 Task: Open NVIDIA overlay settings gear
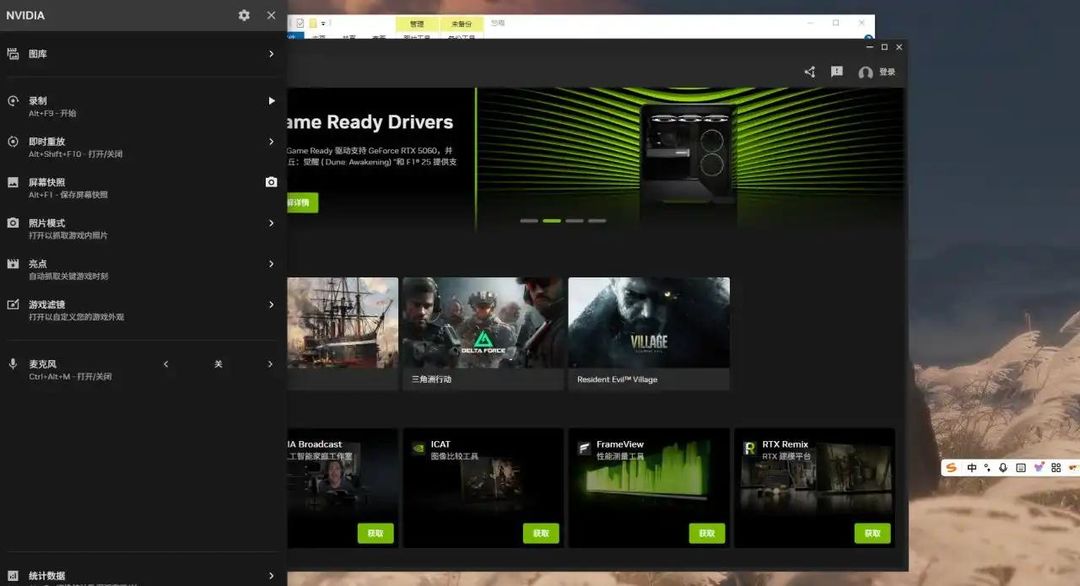coord(244,15)
